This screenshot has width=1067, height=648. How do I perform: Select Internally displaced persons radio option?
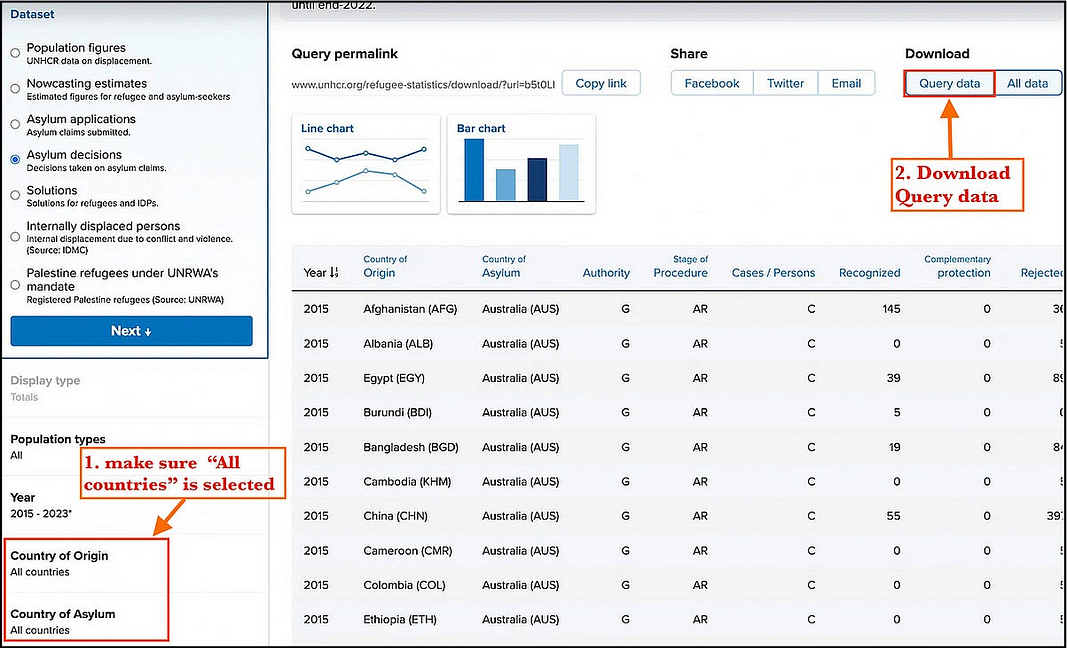15,237
